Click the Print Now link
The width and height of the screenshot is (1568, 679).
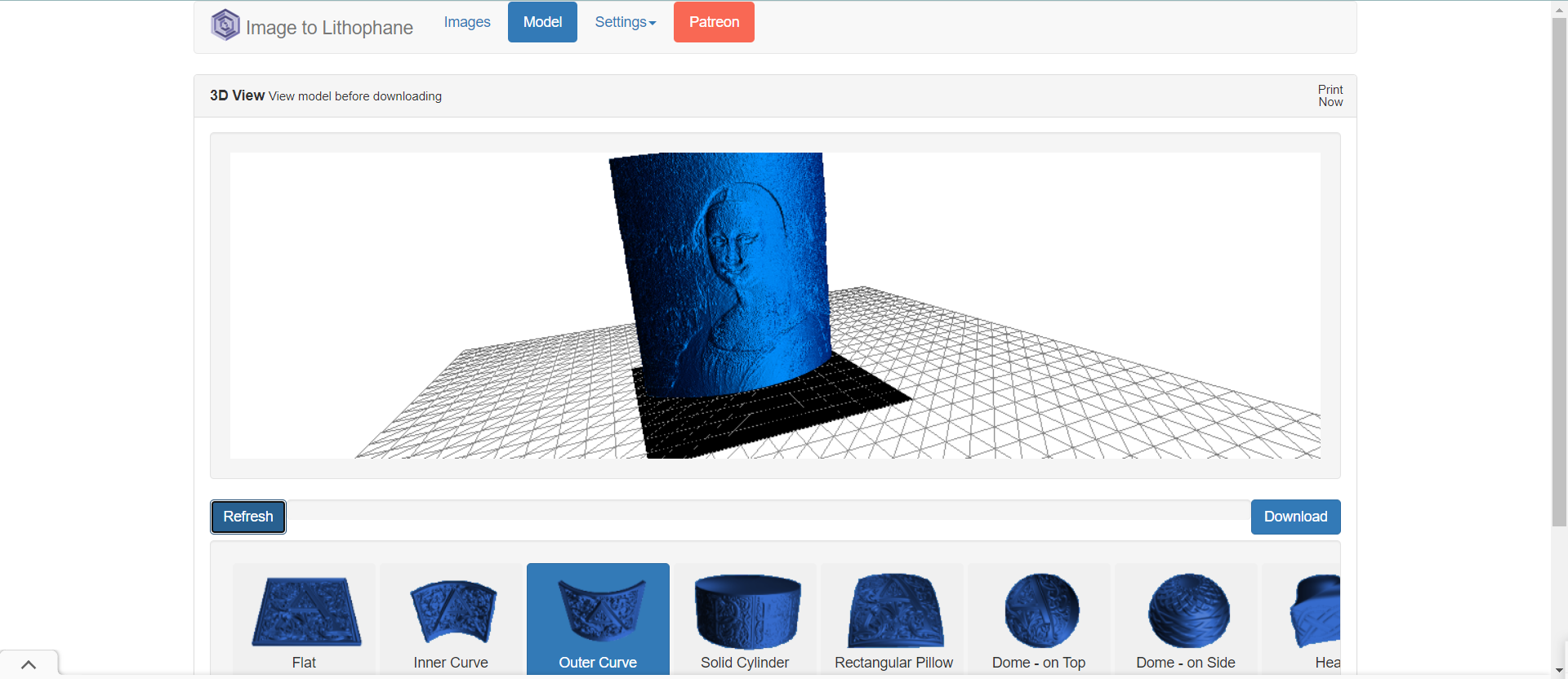(1330, 95)
